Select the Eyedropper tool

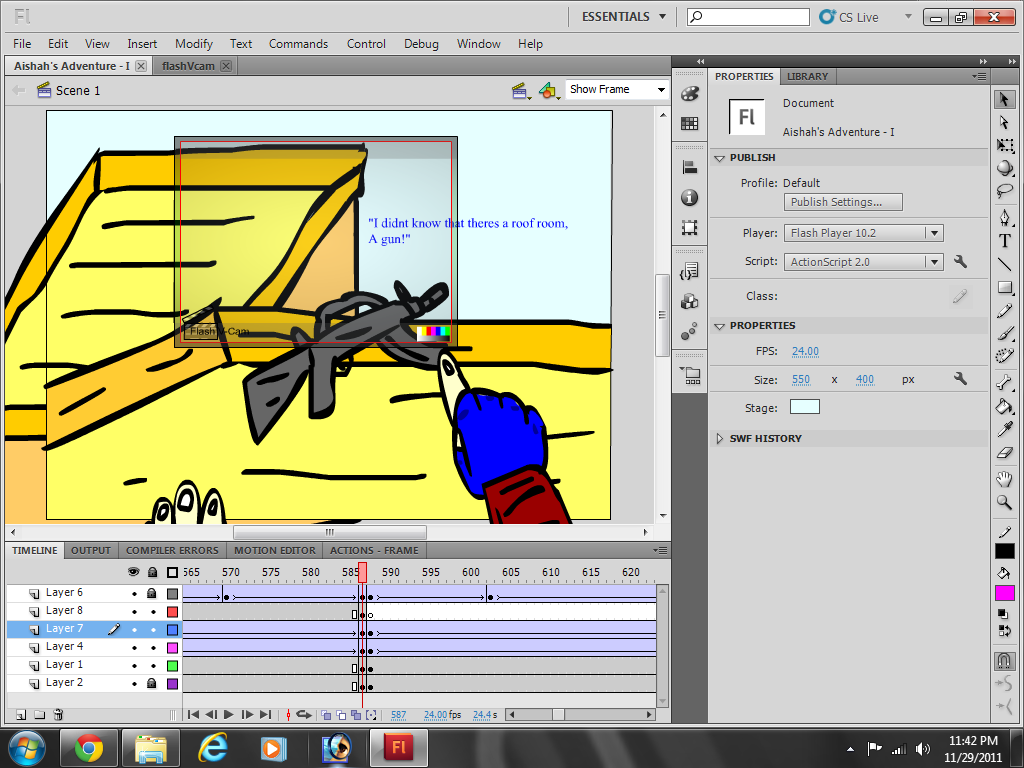coord(1004,429)
